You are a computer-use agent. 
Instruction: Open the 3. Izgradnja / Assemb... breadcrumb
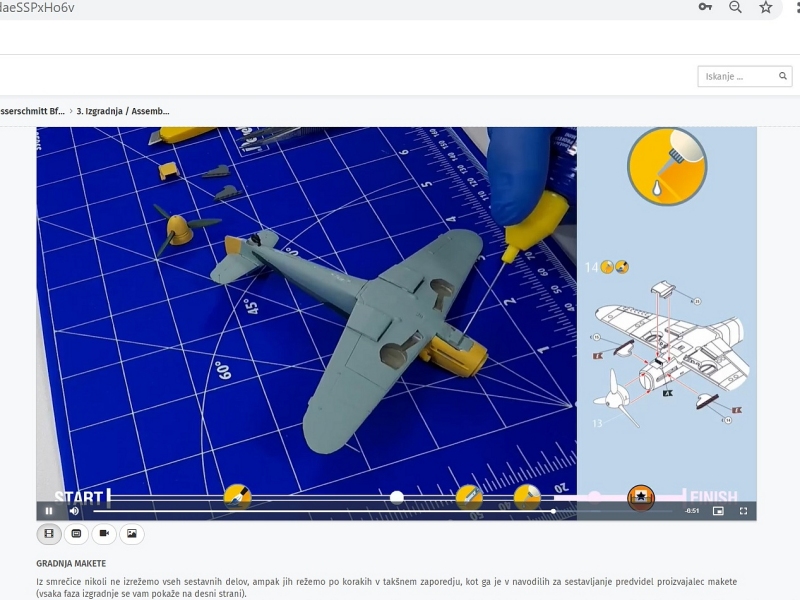pos(123,111)
